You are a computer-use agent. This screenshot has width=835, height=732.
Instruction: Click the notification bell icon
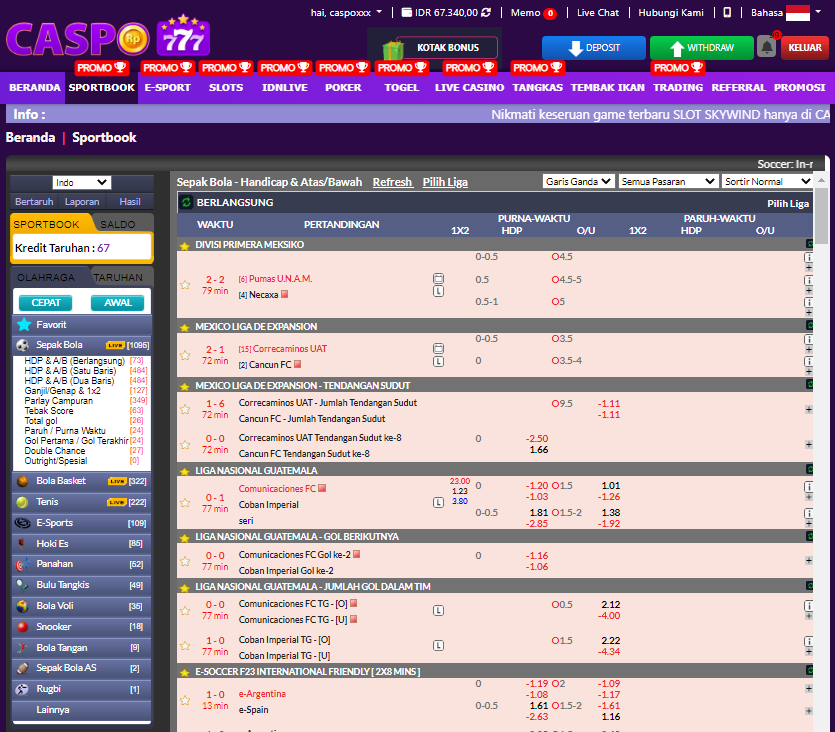point(767,47)
